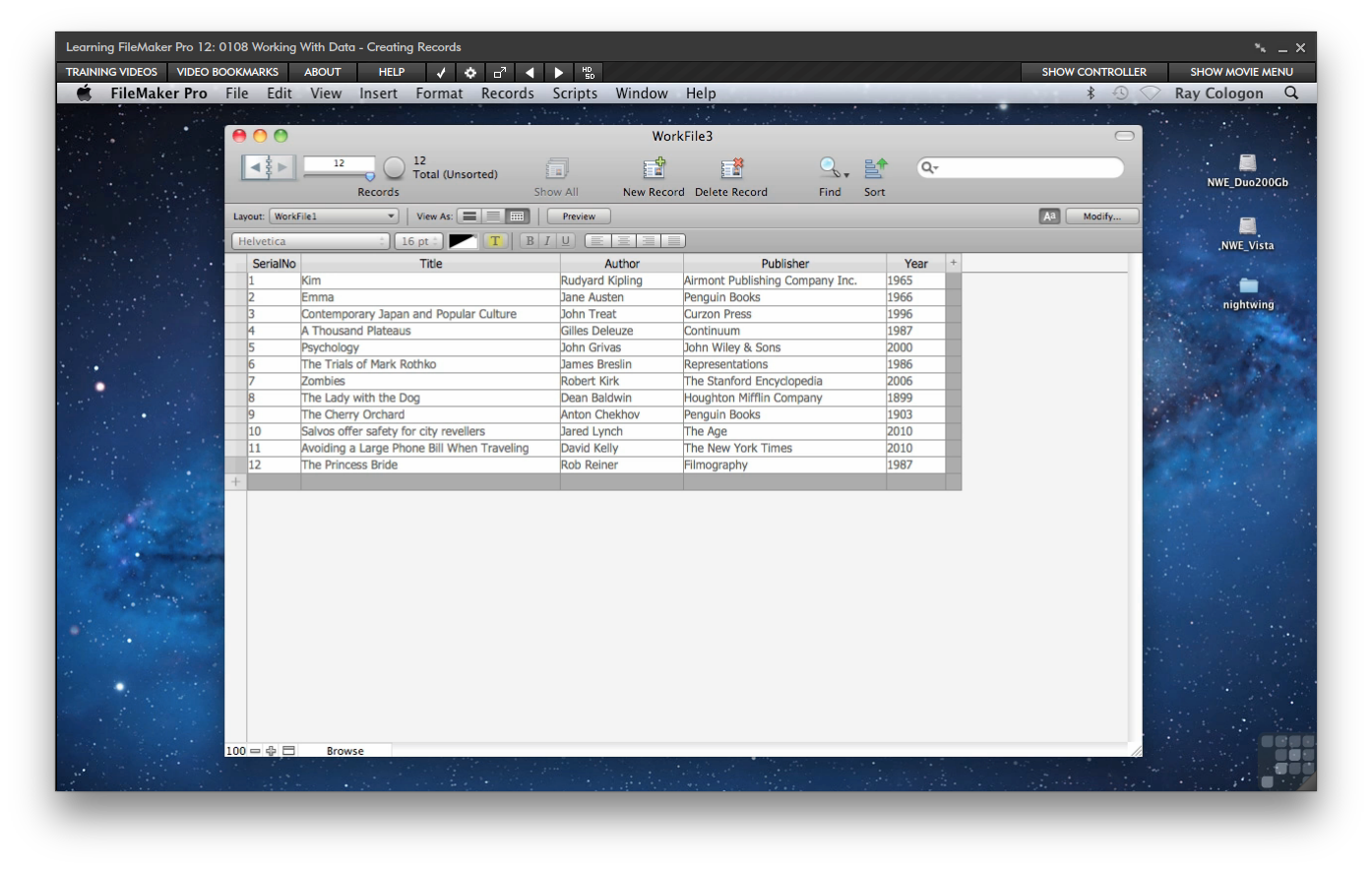
Task: Switch to List view
Action: 493,217
